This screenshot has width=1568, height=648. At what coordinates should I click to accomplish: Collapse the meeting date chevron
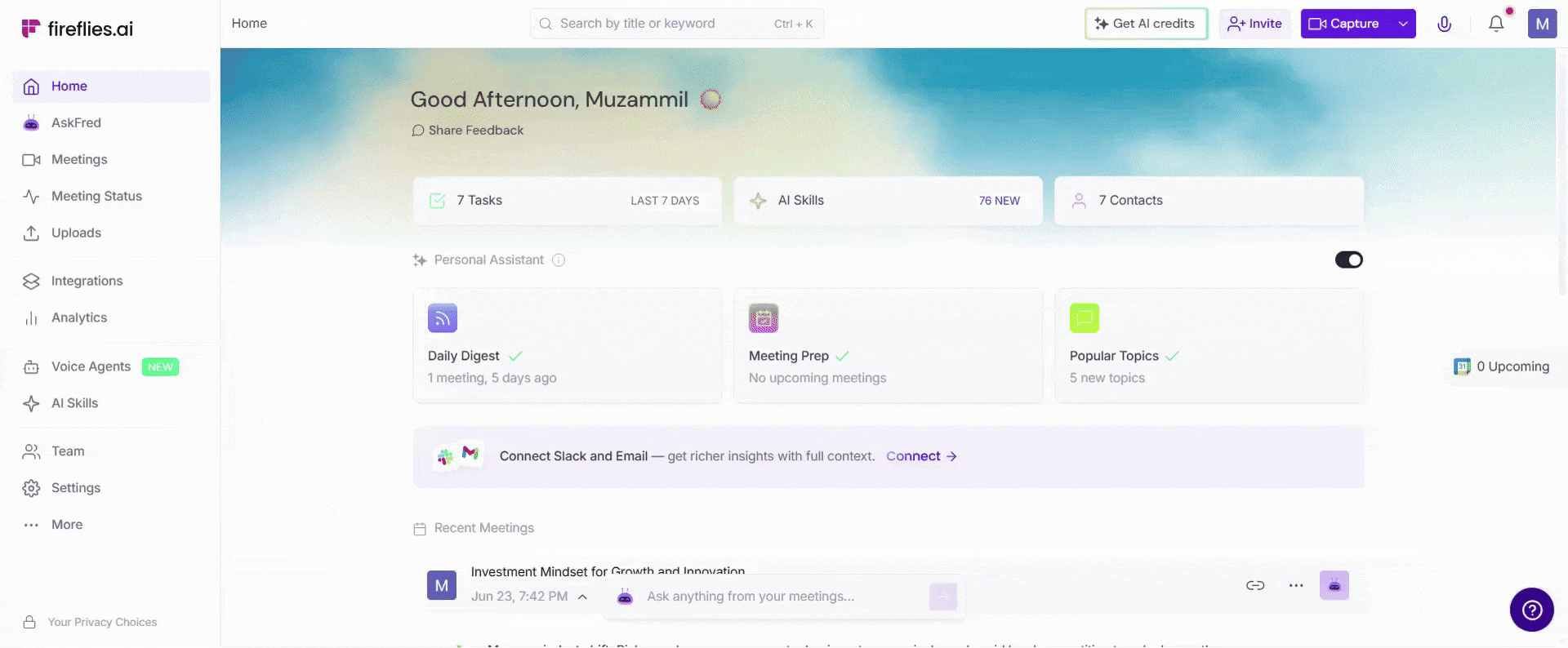[583, 597]
